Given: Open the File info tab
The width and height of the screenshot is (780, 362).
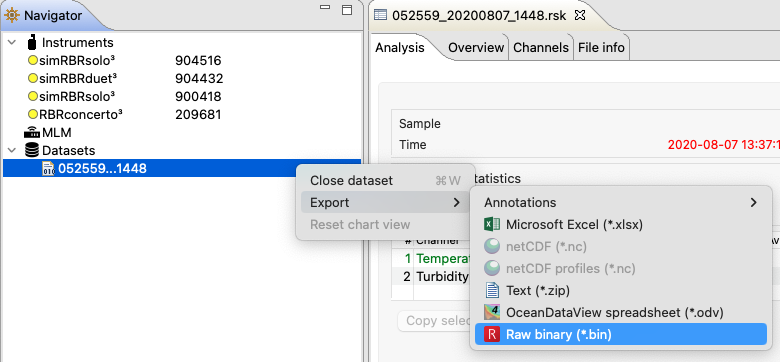Looking at the screenshot, I should click(x=601, y=48).
